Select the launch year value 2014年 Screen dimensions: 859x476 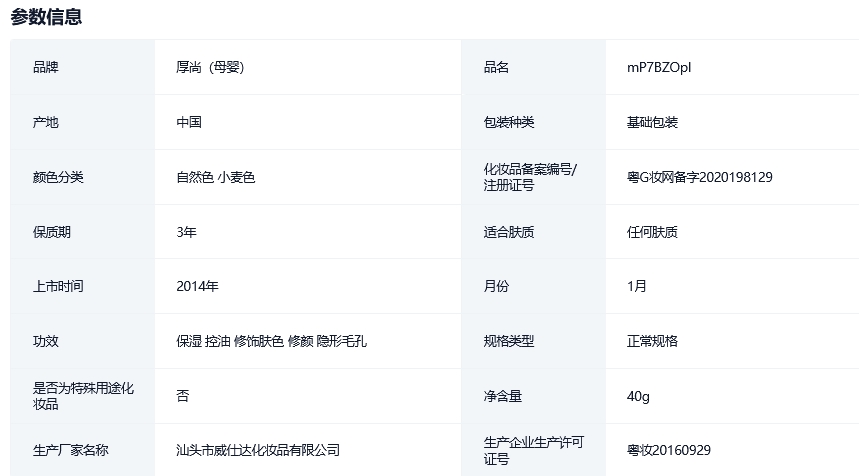coord(197,286)
